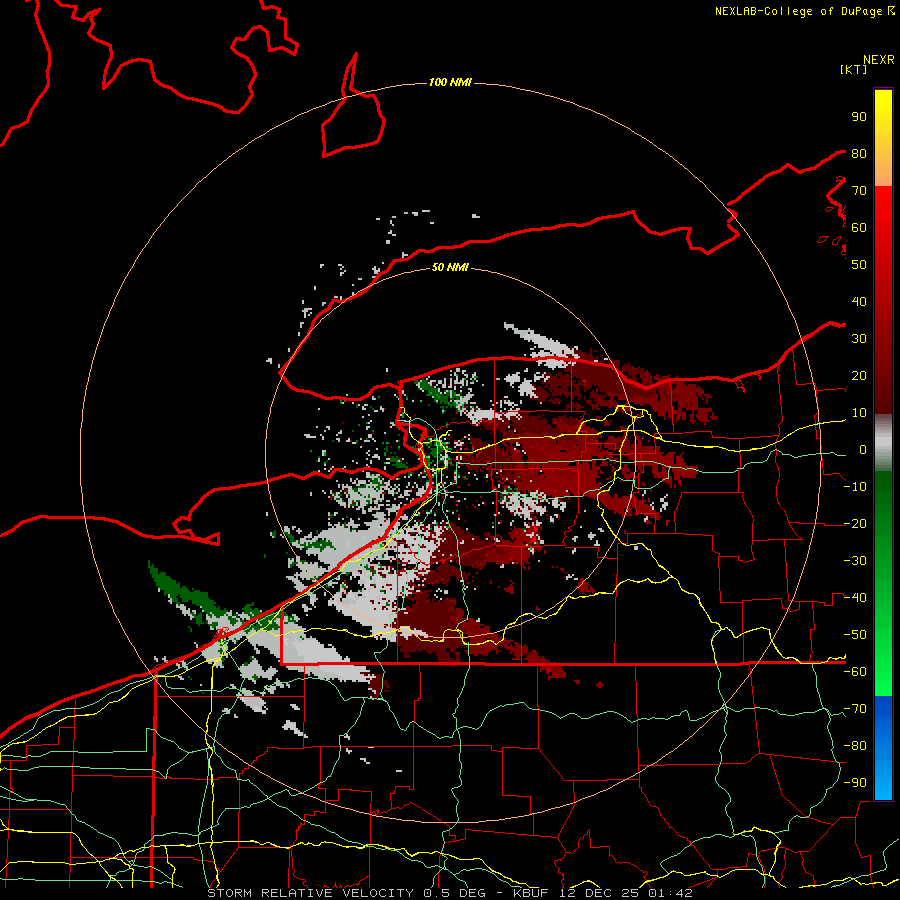Click the bright red colorbar segment near 65
This screenshot has width=900, height=900.
883,210
